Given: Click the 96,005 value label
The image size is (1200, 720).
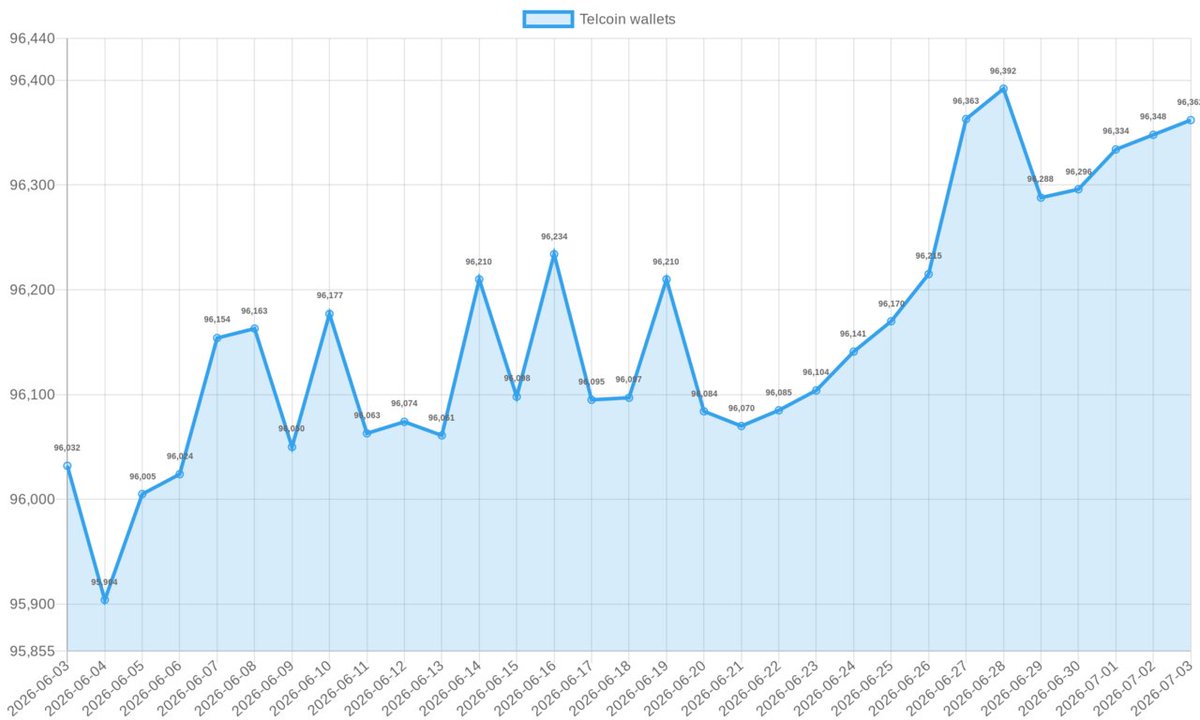Looking at the screenshot, I should [142, 477].
